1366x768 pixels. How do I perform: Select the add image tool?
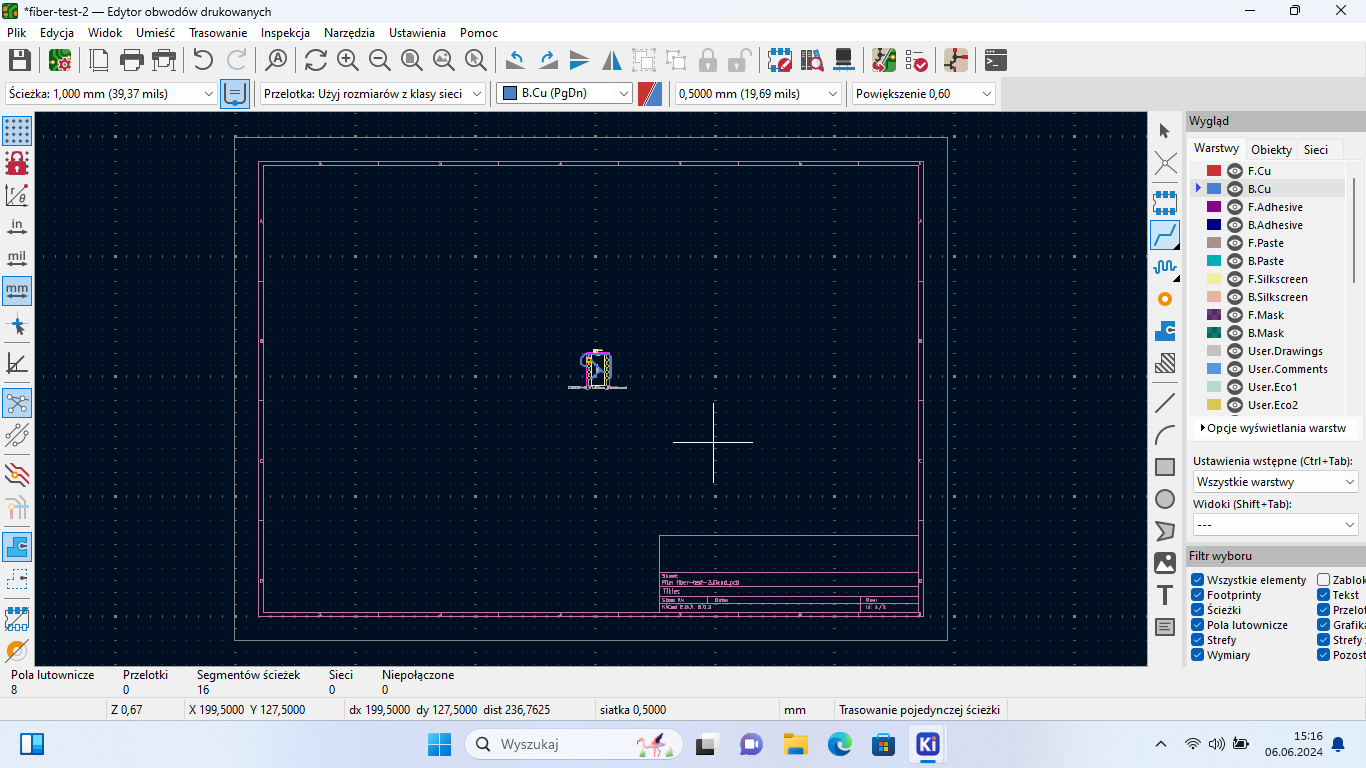pos(1165,563)
